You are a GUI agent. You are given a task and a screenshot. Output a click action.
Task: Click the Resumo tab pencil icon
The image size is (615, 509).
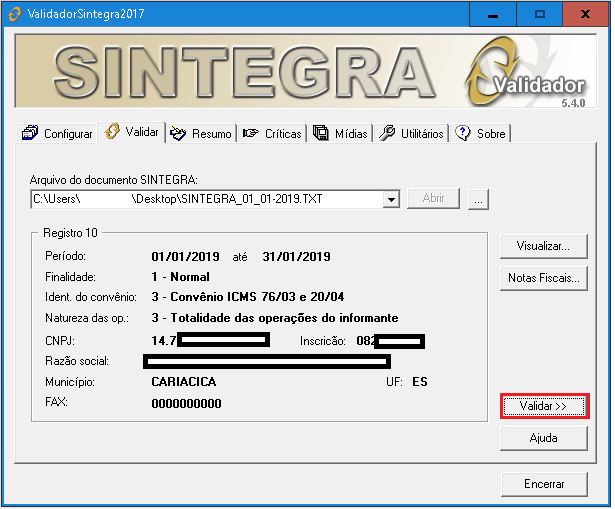(x=178, y=135)
